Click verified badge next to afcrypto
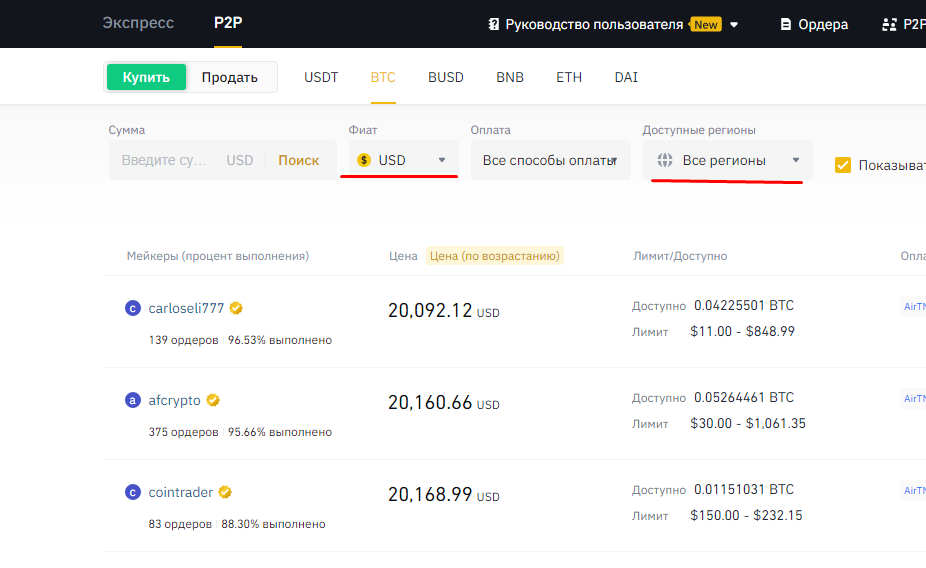926x568 pixels. (x=213, y=400)
